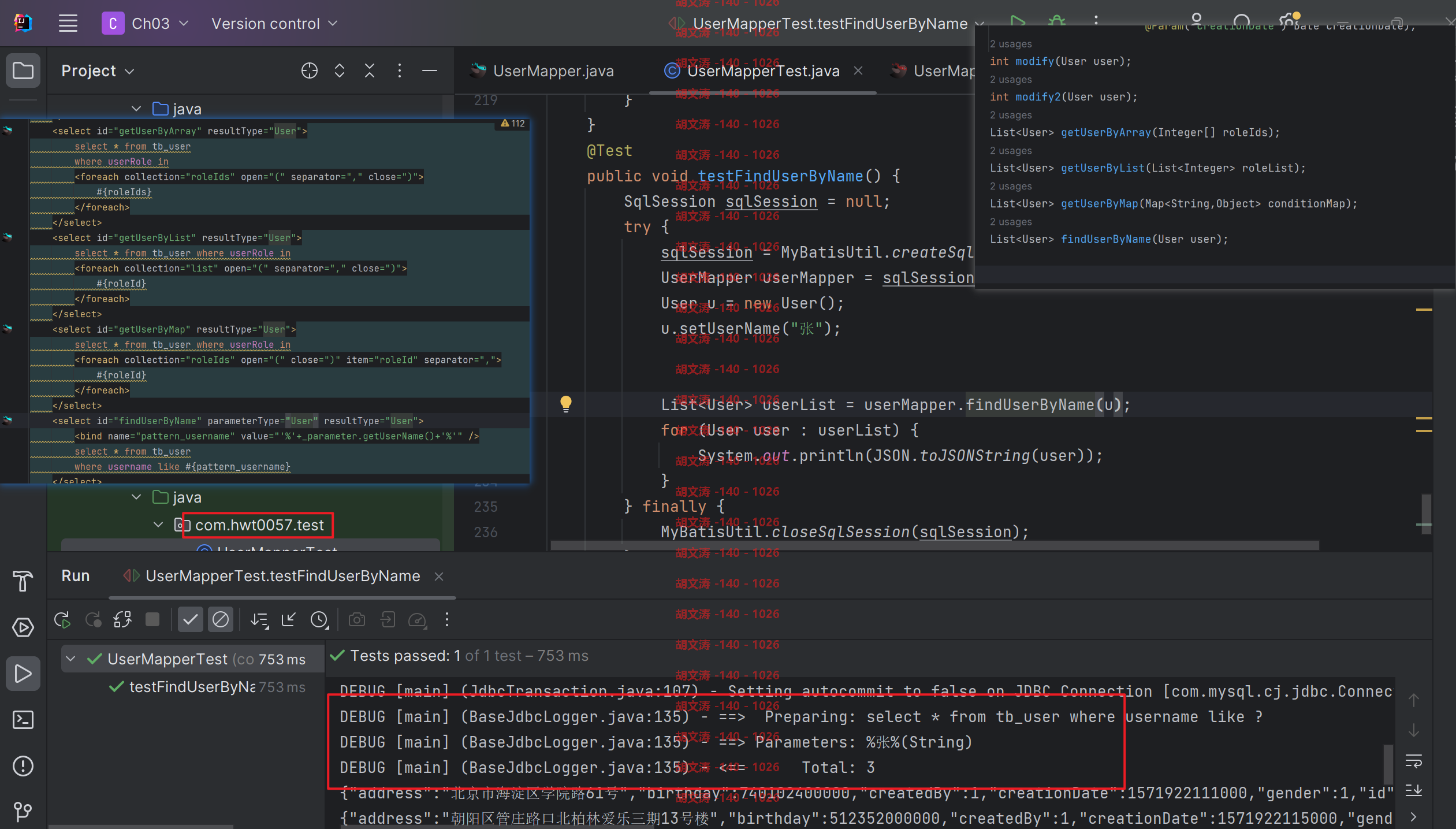Expand all in Project panel
Screen dimensions: 1456x829
(x=340, y=71)
